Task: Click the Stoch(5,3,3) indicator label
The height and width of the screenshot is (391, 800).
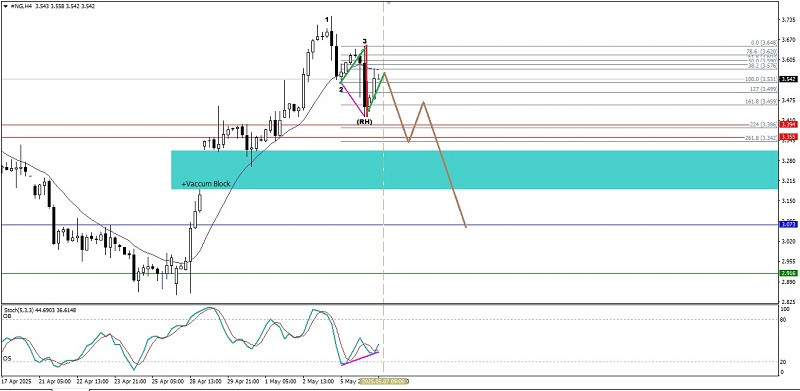Action: coord(18,309)
